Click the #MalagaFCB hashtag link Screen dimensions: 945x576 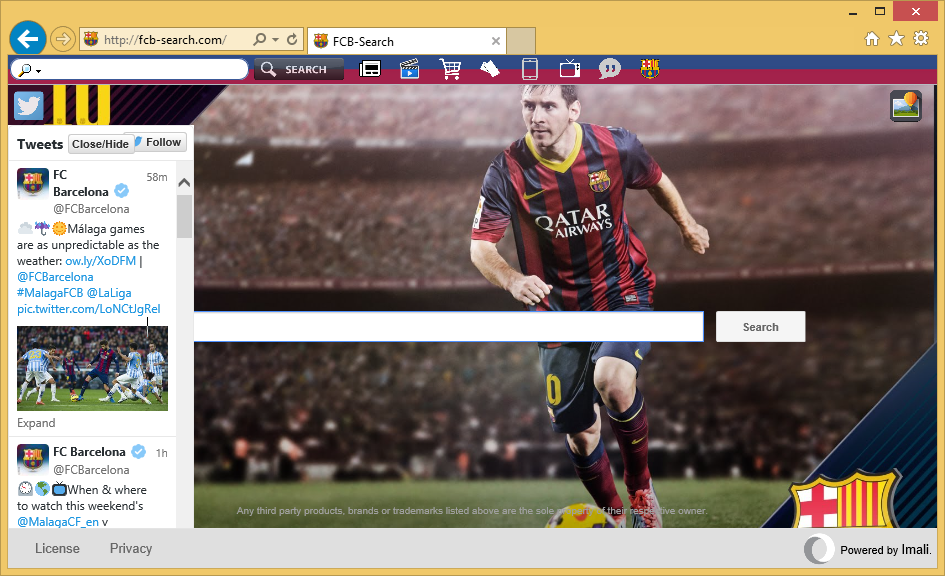(50, 293)
